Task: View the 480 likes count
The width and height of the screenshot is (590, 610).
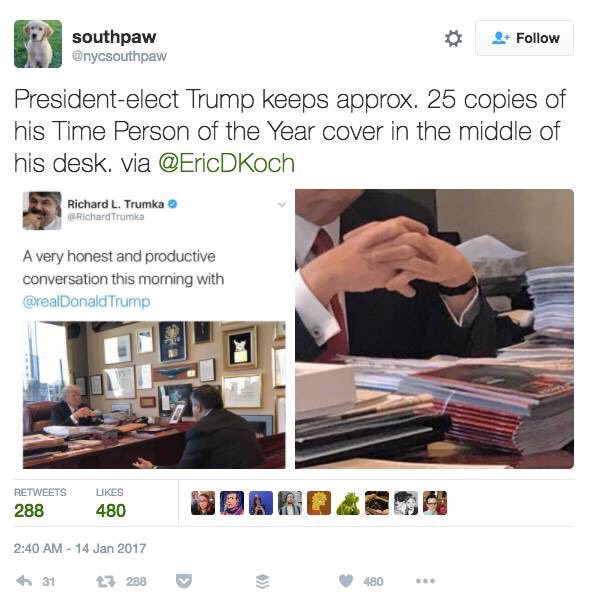Action: pyautogui.click(x=111, y=511)
